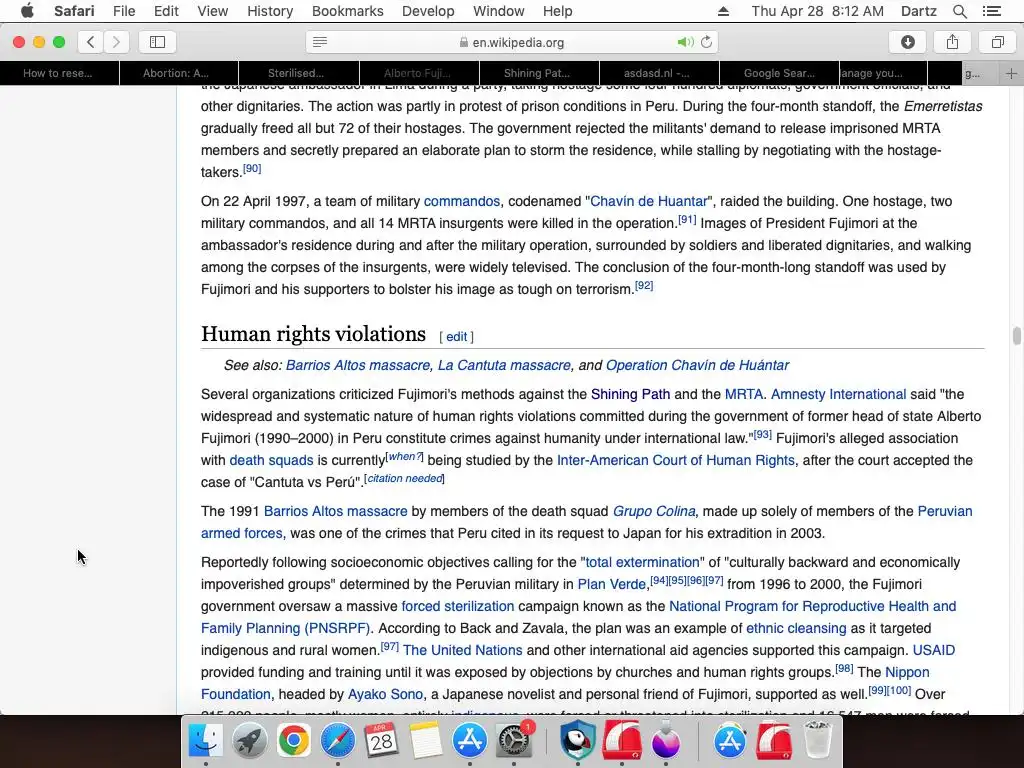Open the Trash in the Dock
Image resolution: width=1024 pixels, height=768 pixels.
click(x=818, y=741)
